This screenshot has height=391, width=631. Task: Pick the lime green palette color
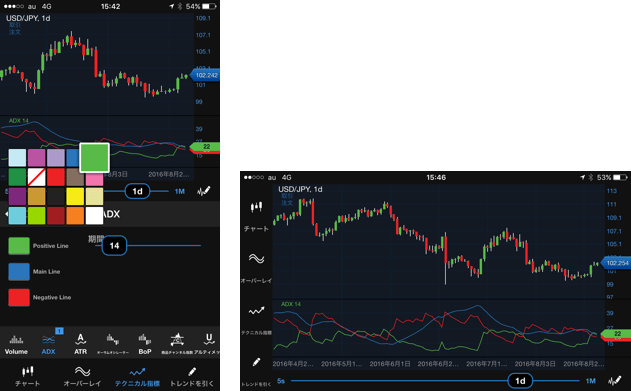[x=37, y=216]
